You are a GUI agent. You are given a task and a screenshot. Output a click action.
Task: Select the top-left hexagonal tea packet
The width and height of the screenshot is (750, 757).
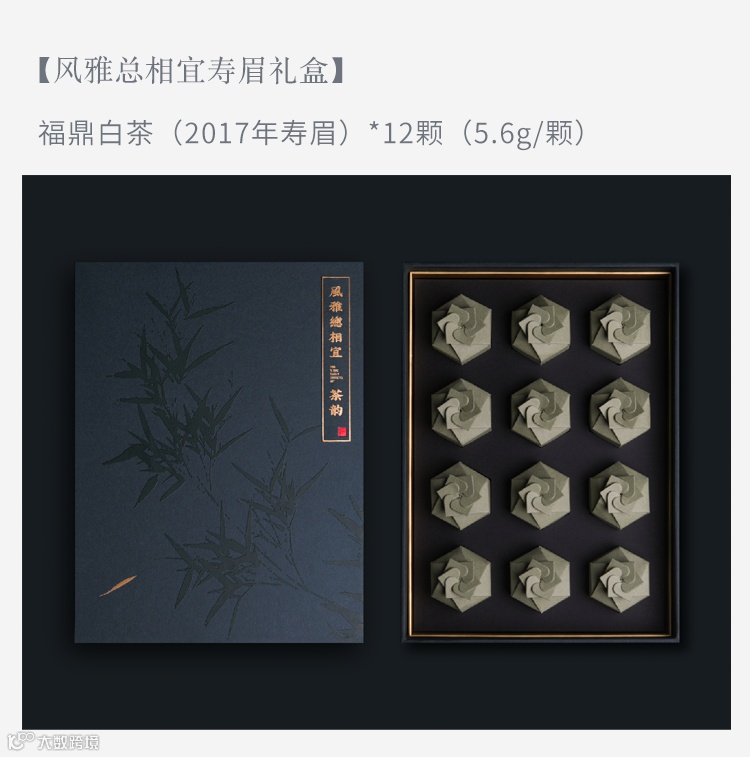point(461,329)
